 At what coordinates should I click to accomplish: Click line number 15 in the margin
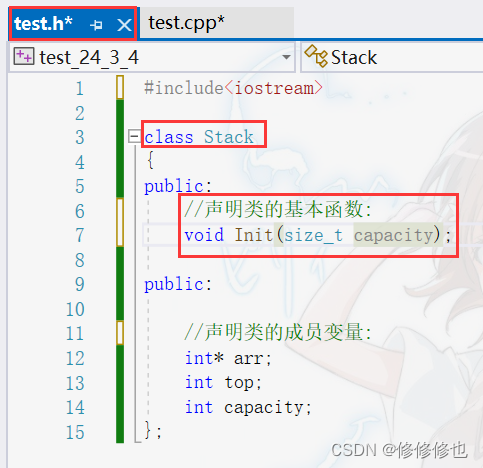(x=75, y=432)
